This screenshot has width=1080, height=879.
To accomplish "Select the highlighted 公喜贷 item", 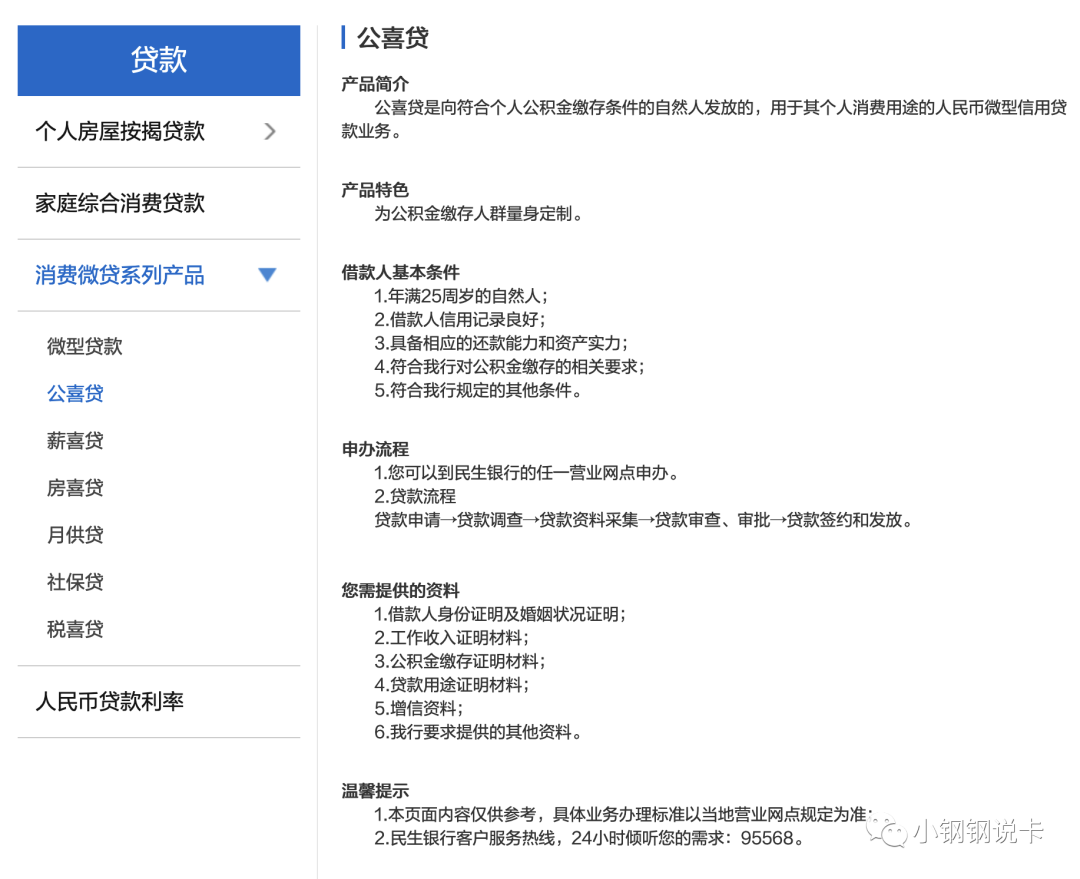I will (75, 393).
